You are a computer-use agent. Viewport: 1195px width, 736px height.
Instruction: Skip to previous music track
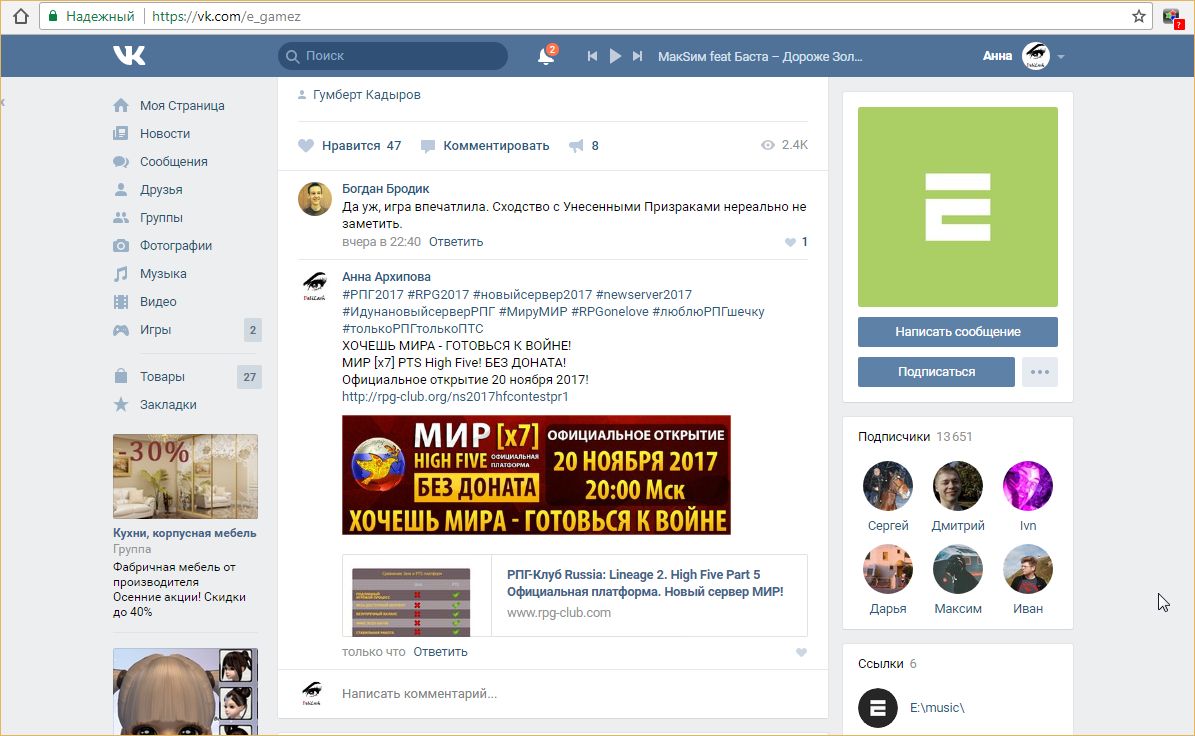click(592, 56)
